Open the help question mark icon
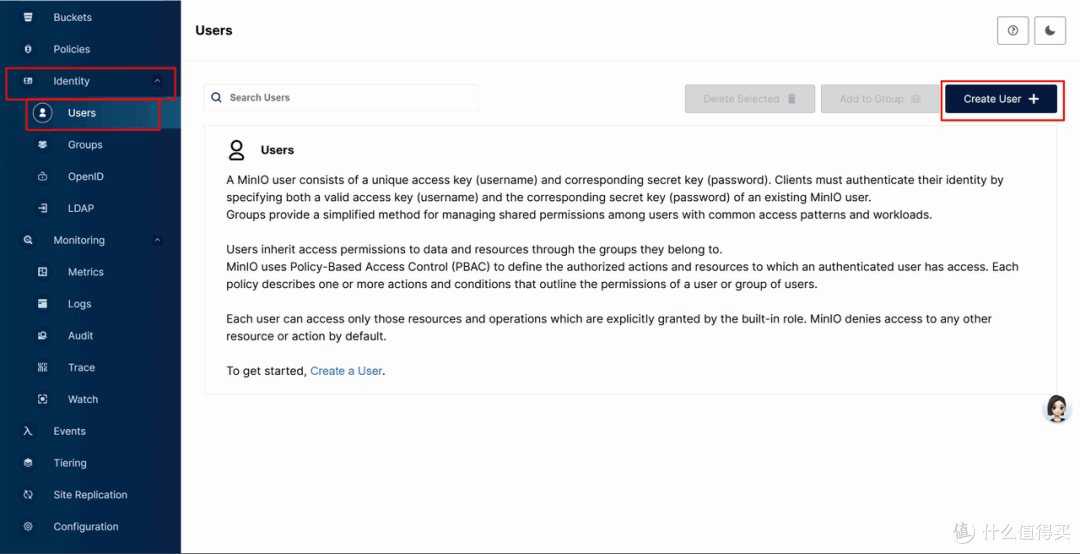 (1012, 30)
